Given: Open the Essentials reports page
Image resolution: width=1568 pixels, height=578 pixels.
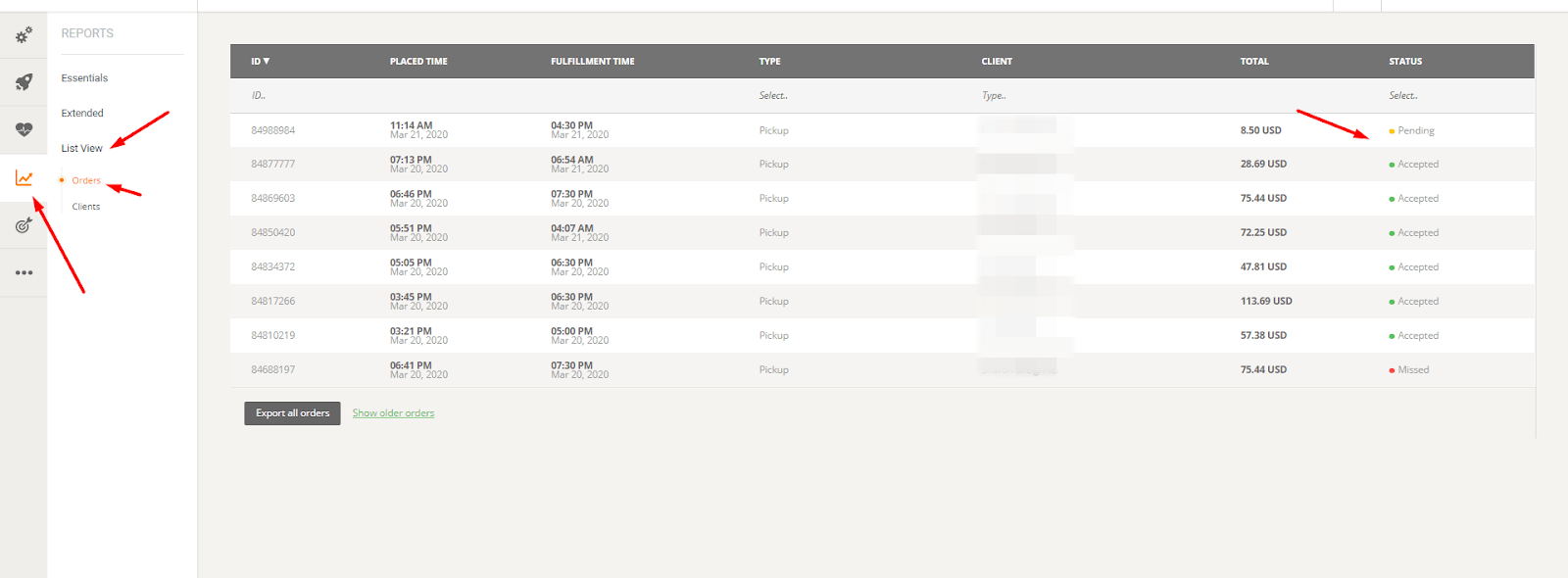Looking at the screenshot, I should pos(84,78).
